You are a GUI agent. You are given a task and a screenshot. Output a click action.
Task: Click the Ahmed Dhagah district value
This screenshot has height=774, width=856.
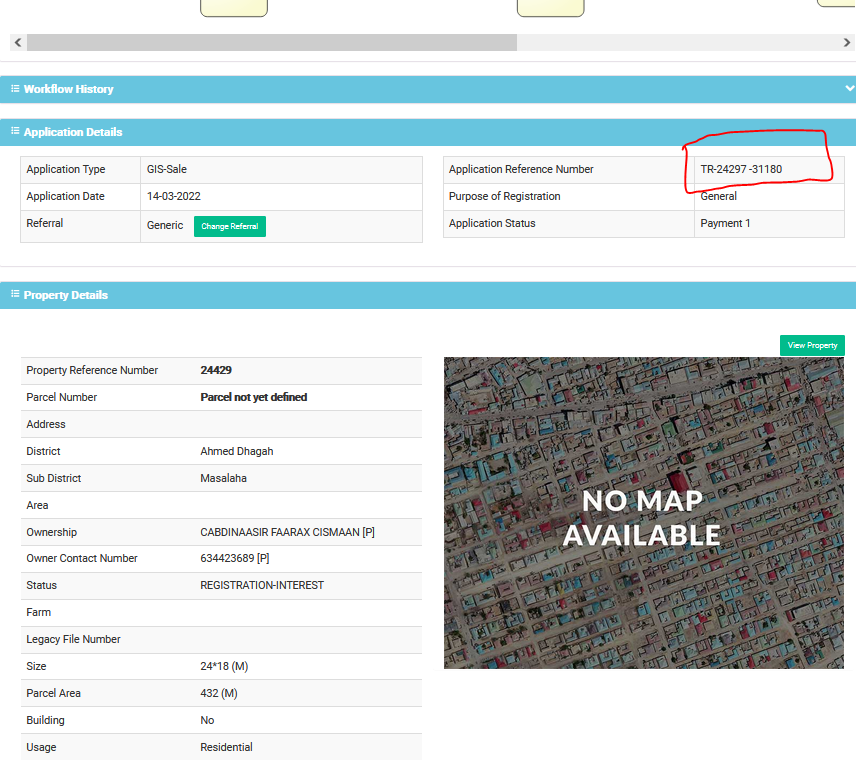[x=237, y=451]
